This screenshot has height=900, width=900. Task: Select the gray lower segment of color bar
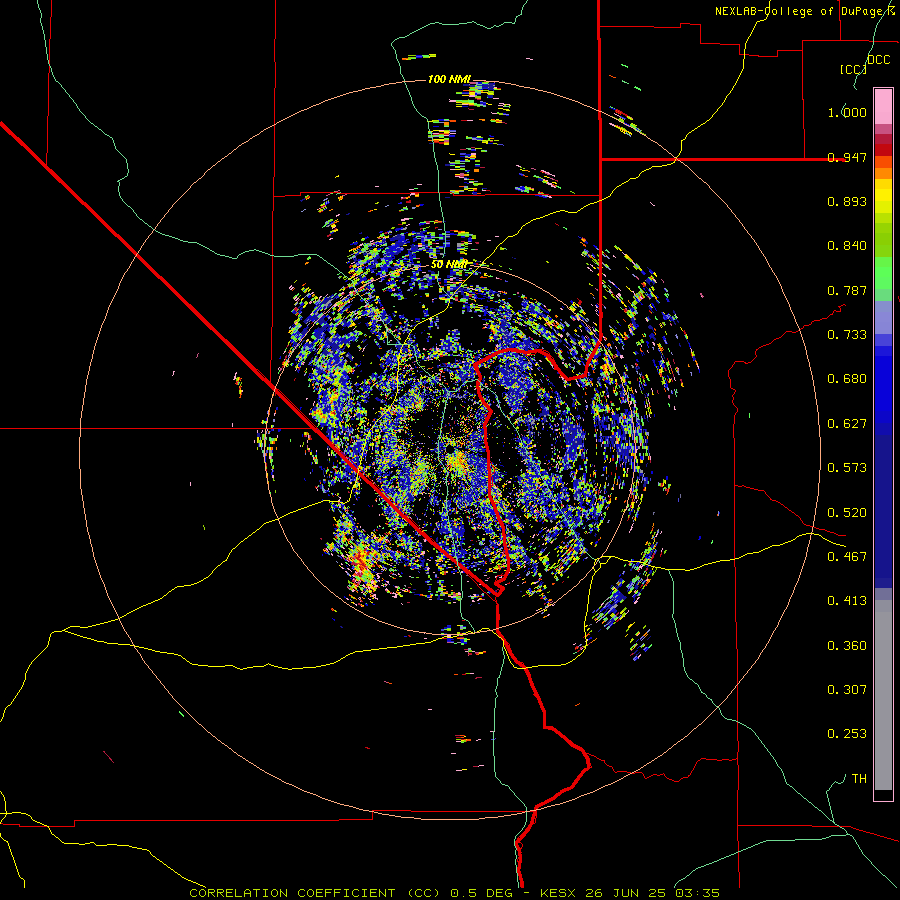[x=883, y=695]
